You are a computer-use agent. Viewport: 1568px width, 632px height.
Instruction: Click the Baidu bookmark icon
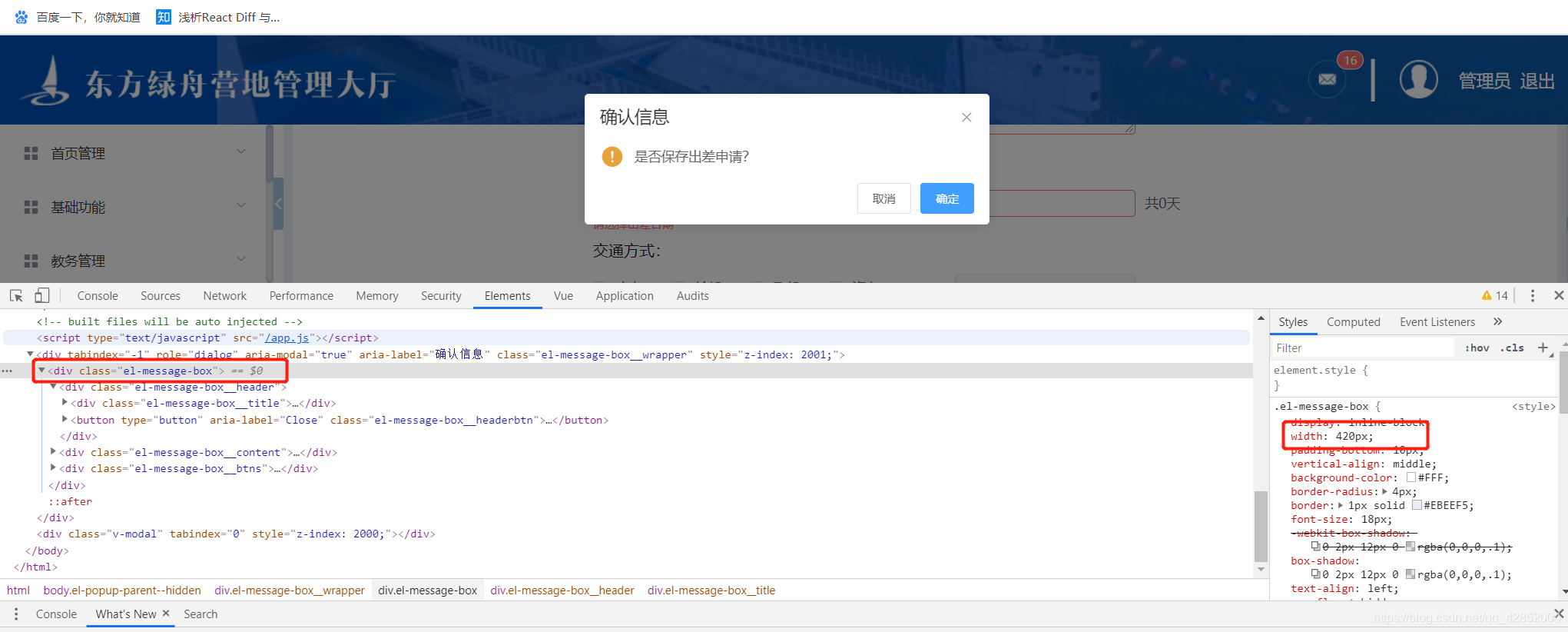(22, 17)
